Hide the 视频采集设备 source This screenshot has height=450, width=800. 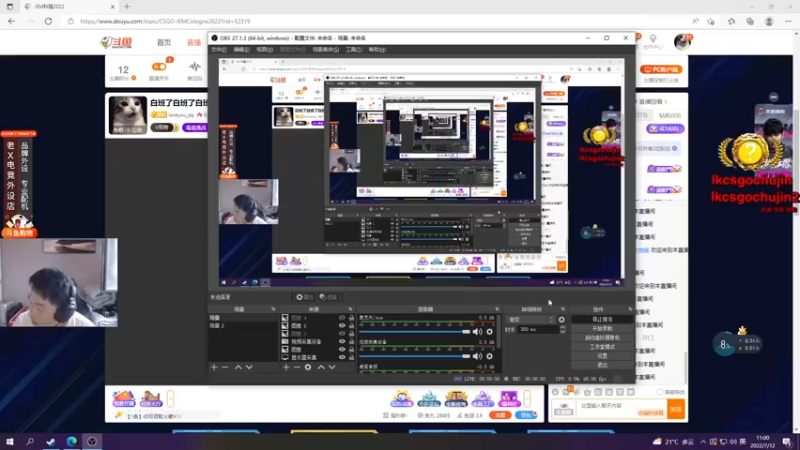click(342, 342)
